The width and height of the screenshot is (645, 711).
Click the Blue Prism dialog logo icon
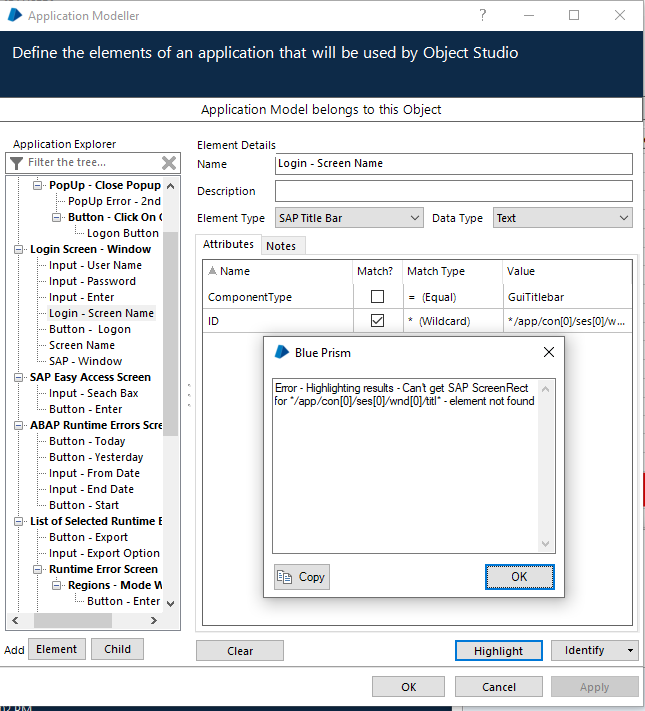[x=282, y=352]
